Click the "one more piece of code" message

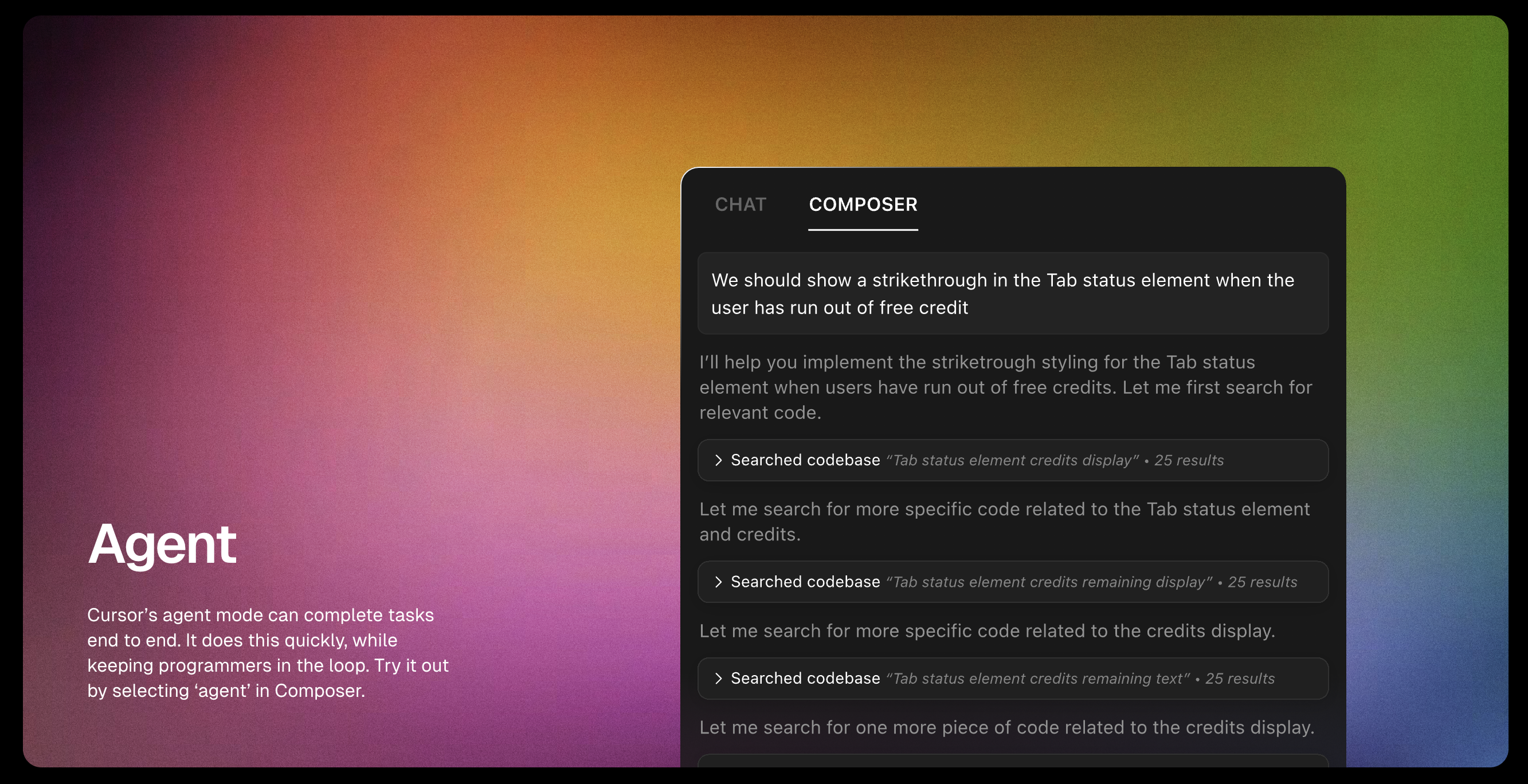click(1006, 728)
